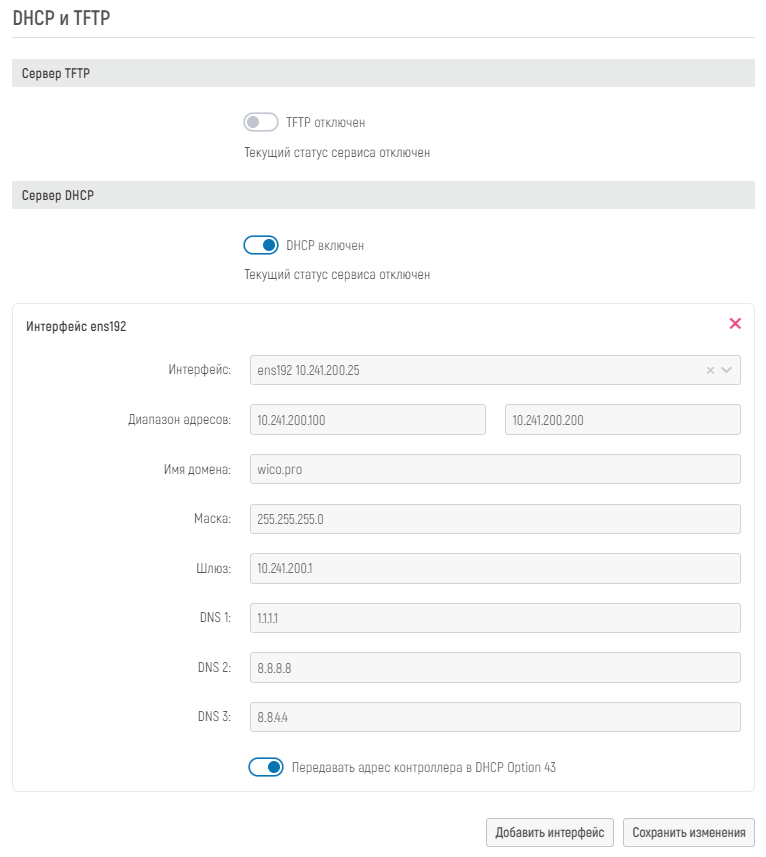Edit the subnet mask field 255.255.255.0
The height and width of the screenshot is (857, 766).
pos(494,519)
